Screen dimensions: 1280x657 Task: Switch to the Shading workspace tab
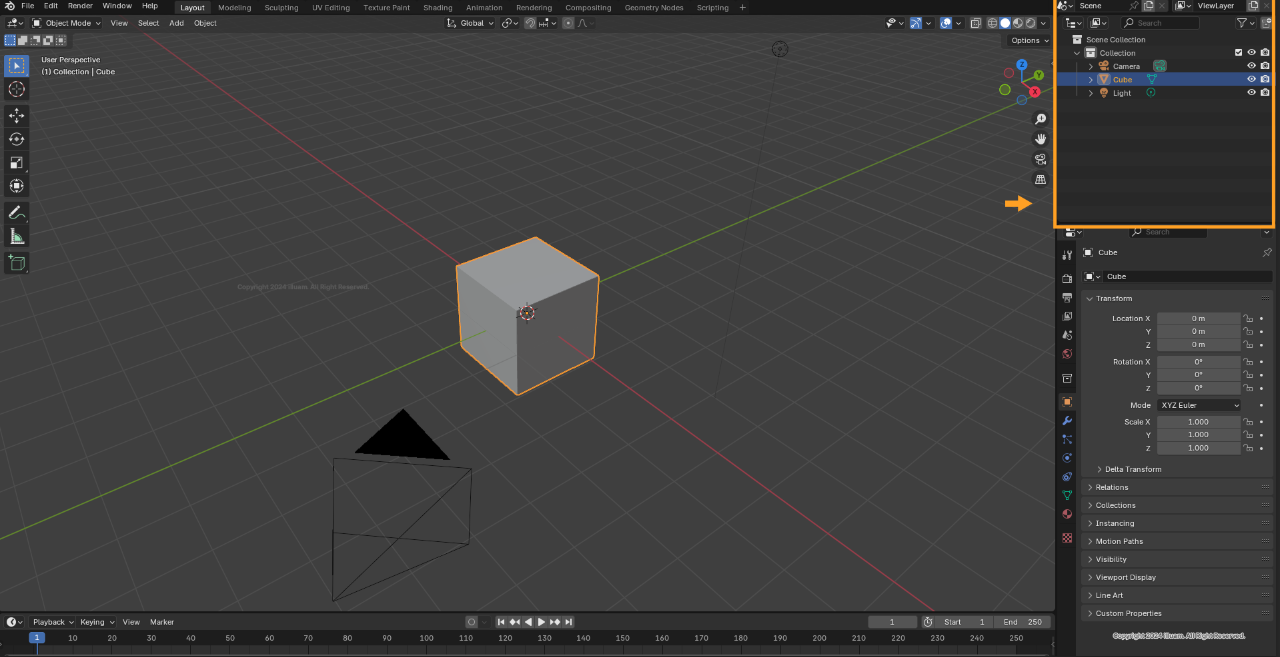(x=438, y=7)
